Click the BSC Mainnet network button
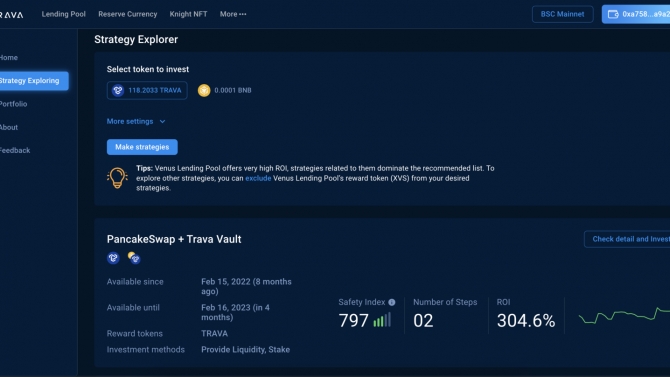This screenshot has height=377, width=670. click(562, 14)
